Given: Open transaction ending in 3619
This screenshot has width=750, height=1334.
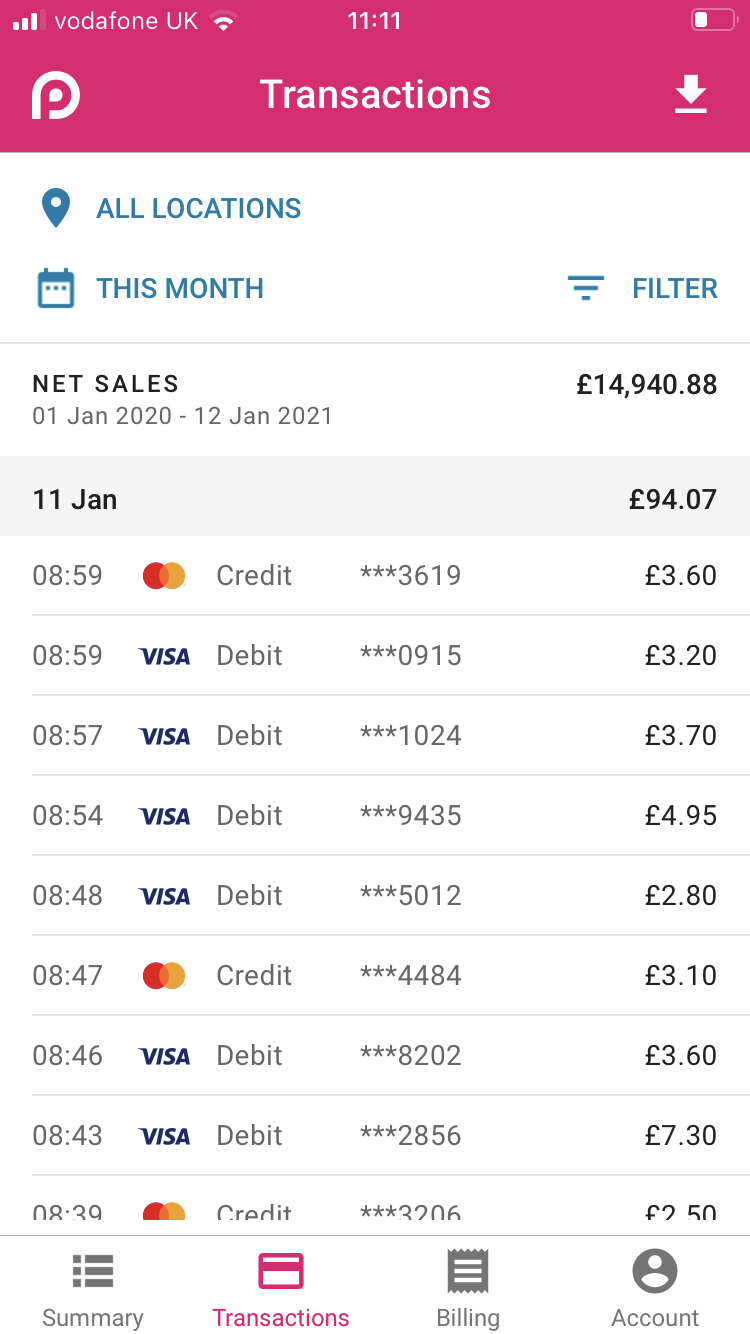Looking at the screenshot, I should 375,576.
